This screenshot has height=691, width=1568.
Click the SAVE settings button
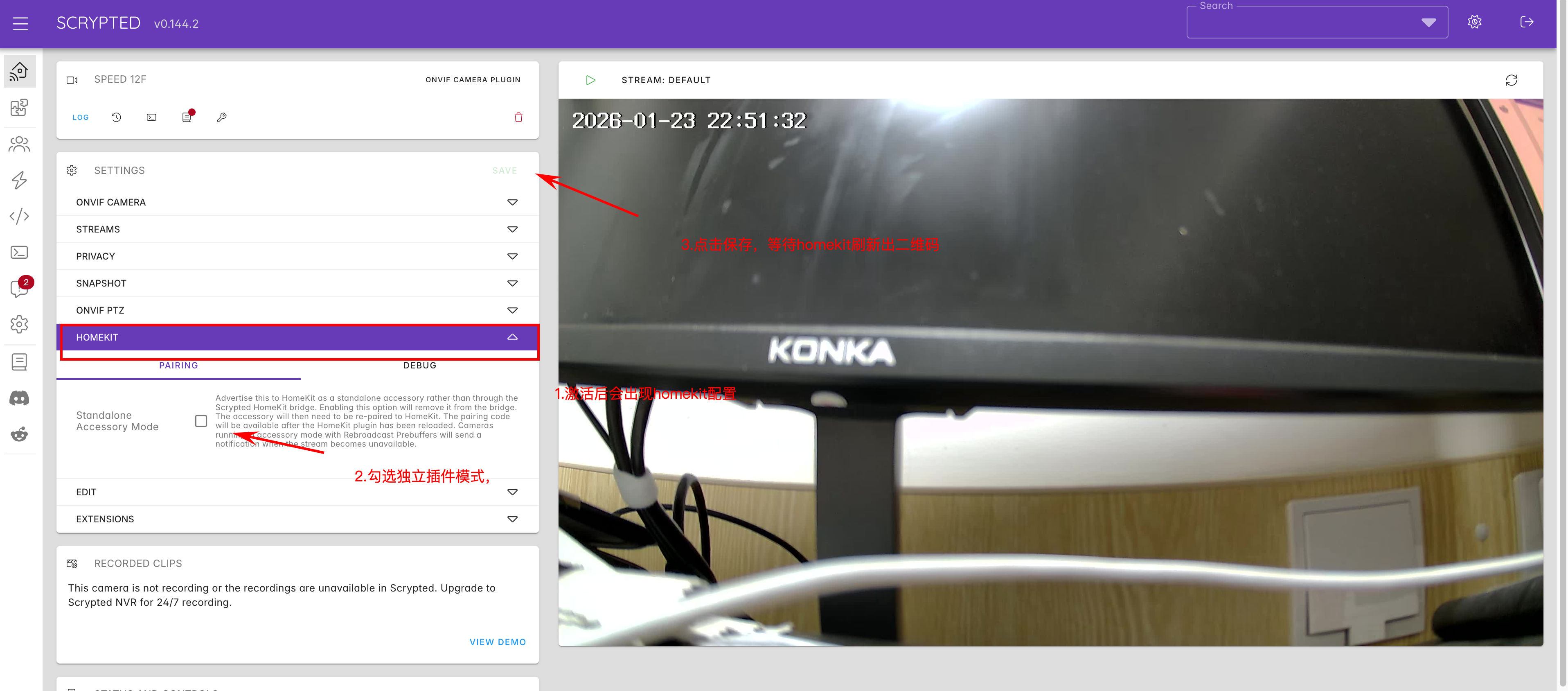coord(504,170)
